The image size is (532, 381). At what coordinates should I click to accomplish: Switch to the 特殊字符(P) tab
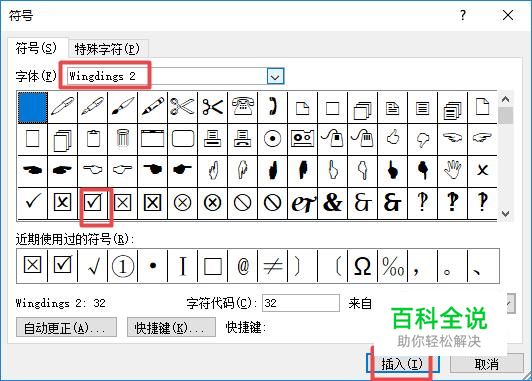(107, 49)
